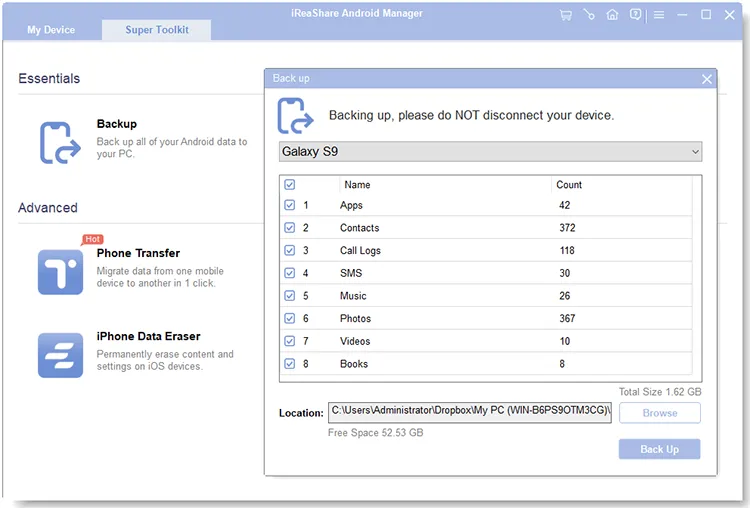Click the Browse button
The width and height of the screenshot is (750, 508).
[660, 413]
